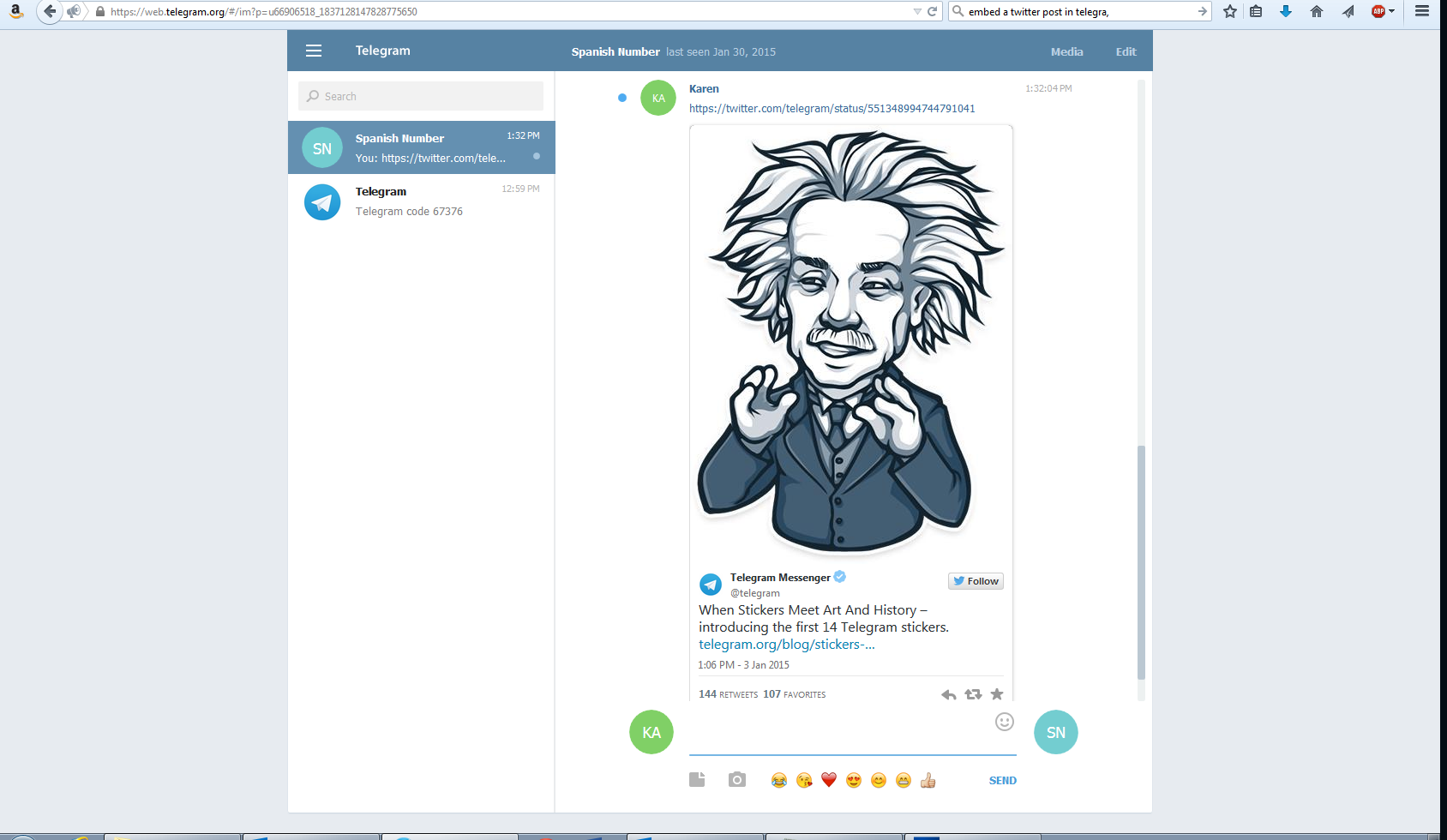Viewport: 1447px width, 840px height.
Task: Insert the heart-eyes emoji
Action: tap(854, 780)
